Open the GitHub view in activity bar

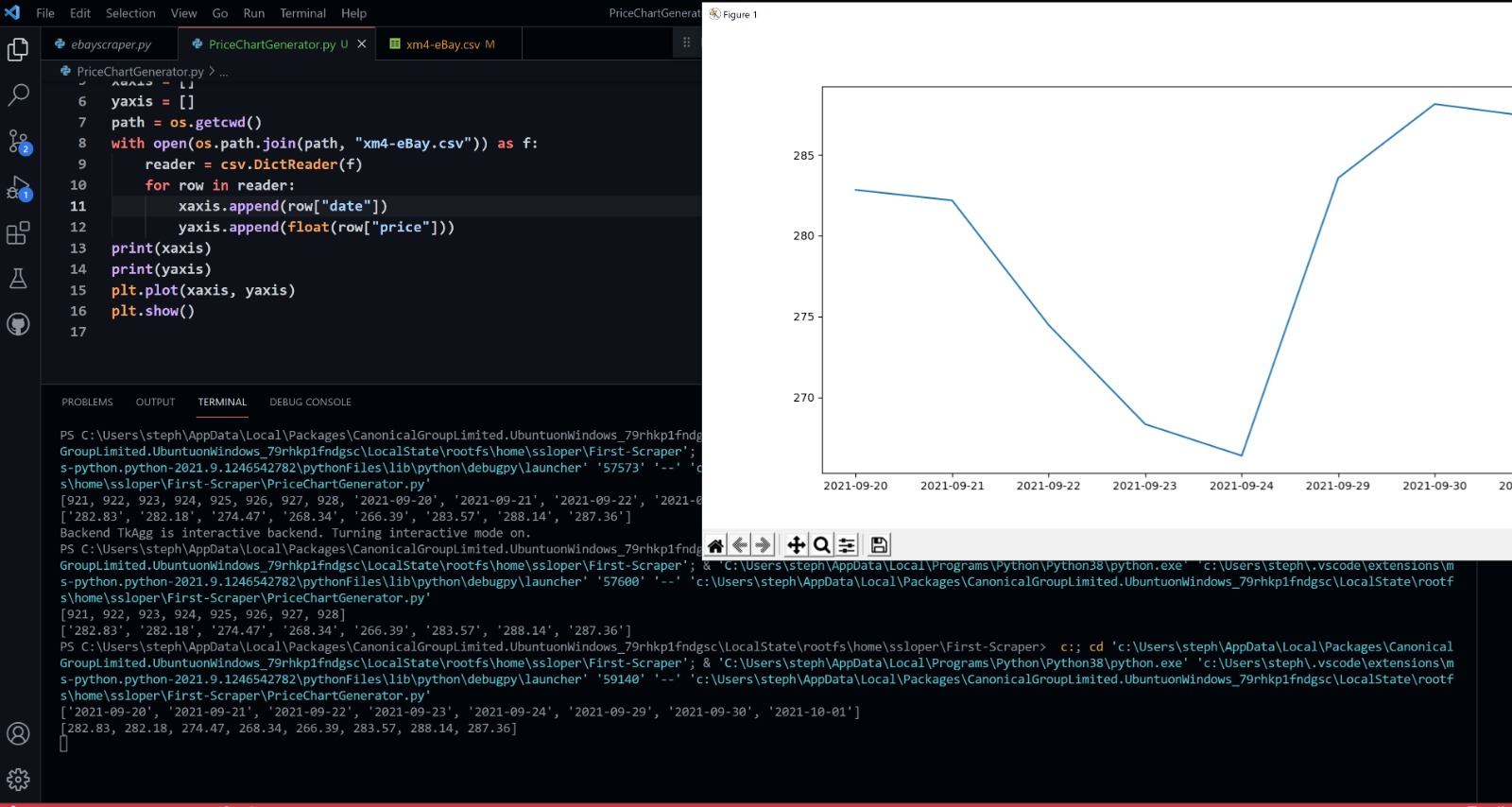[x=18, y=324]
